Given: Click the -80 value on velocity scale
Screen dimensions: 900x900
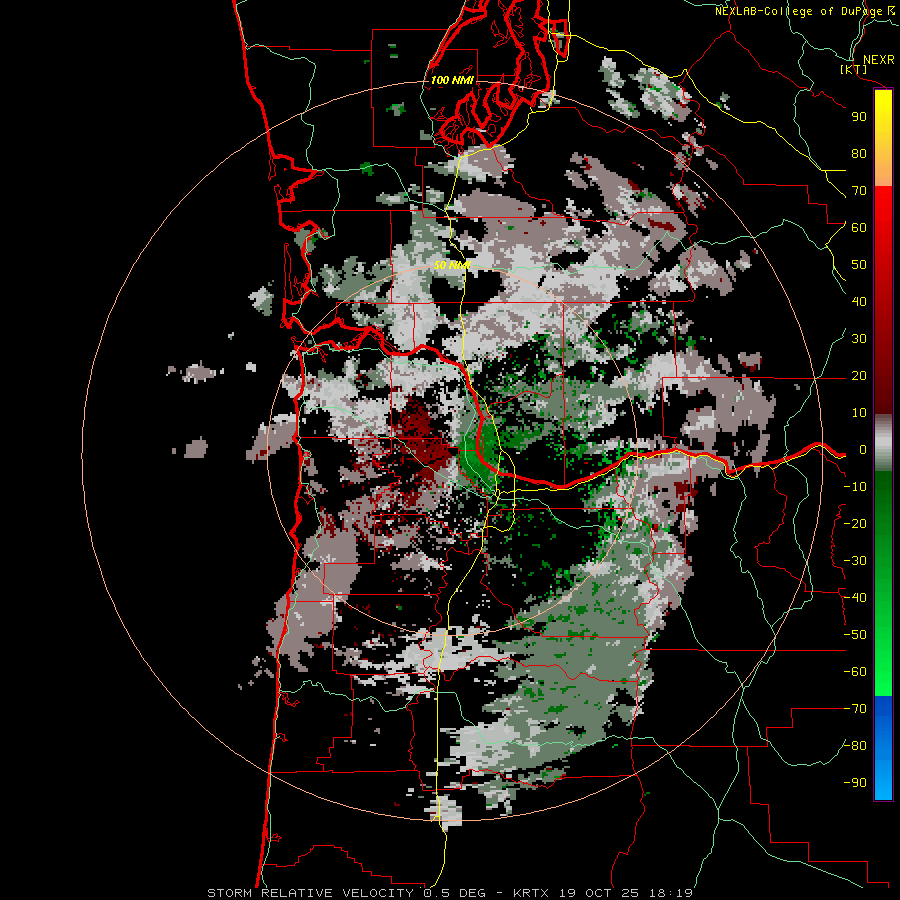Looking at the screenshot, I should 855,746.
